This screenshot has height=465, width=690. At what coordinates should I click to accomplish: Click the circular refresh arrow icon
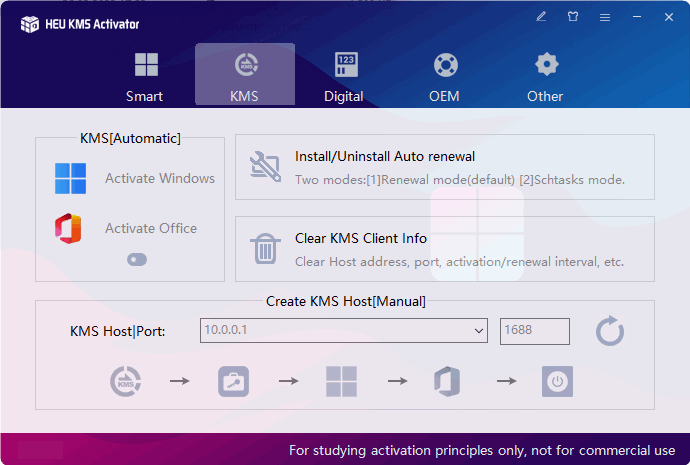click(610, 331)
